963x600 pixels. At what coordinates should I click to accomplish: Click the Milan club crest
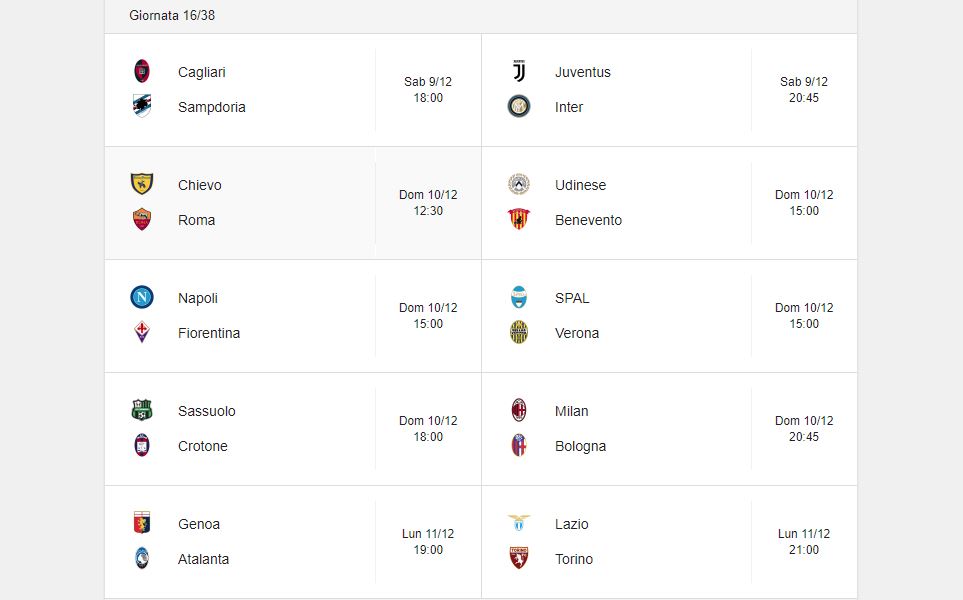tap(519, 410)
